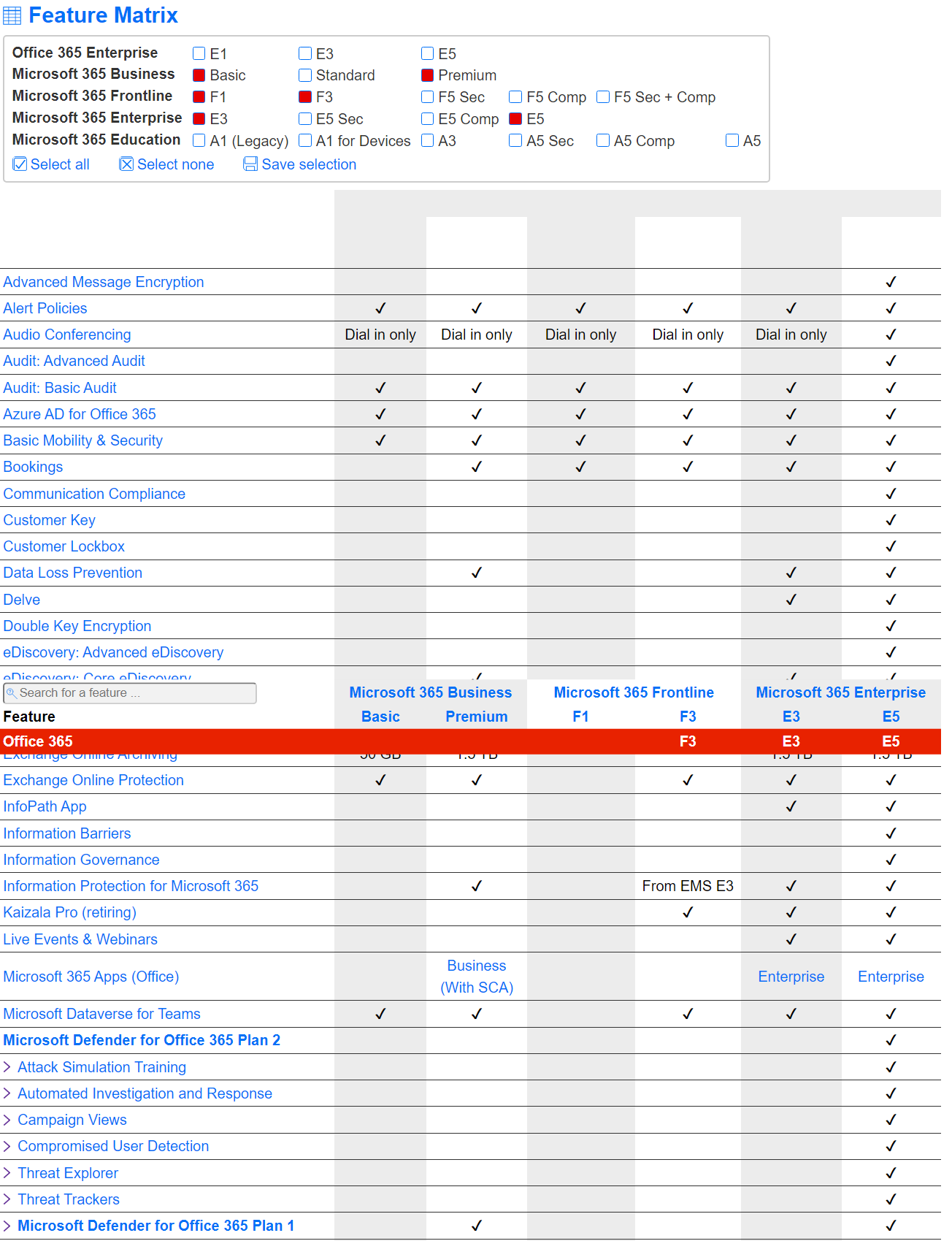The width and height of the screenshot is (952, 1241).
Task: Click the Select none cross icon
Action: tap(127, 164)
